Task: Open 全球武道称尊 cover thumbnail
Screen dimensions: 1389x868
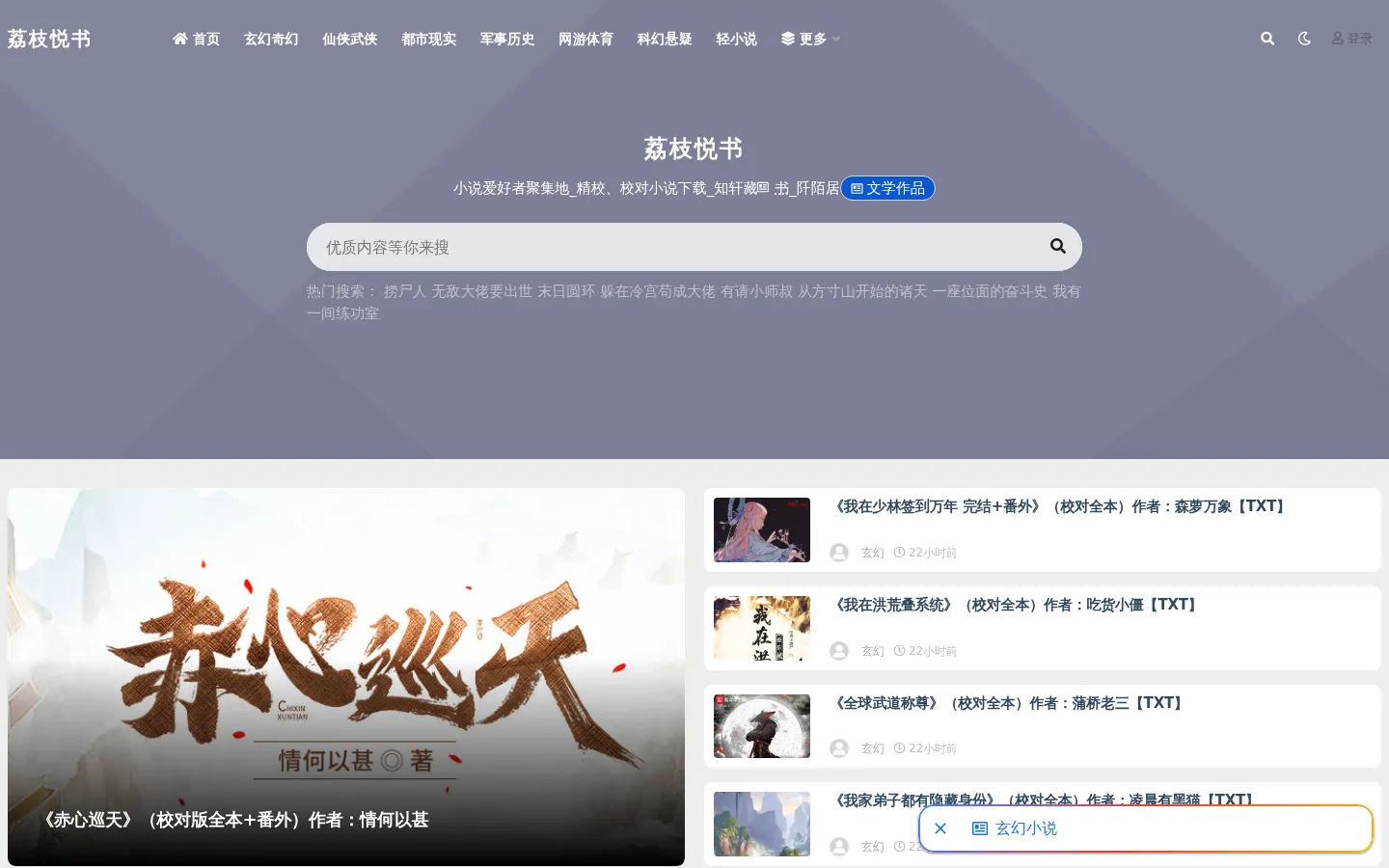Action: [762, 726]
